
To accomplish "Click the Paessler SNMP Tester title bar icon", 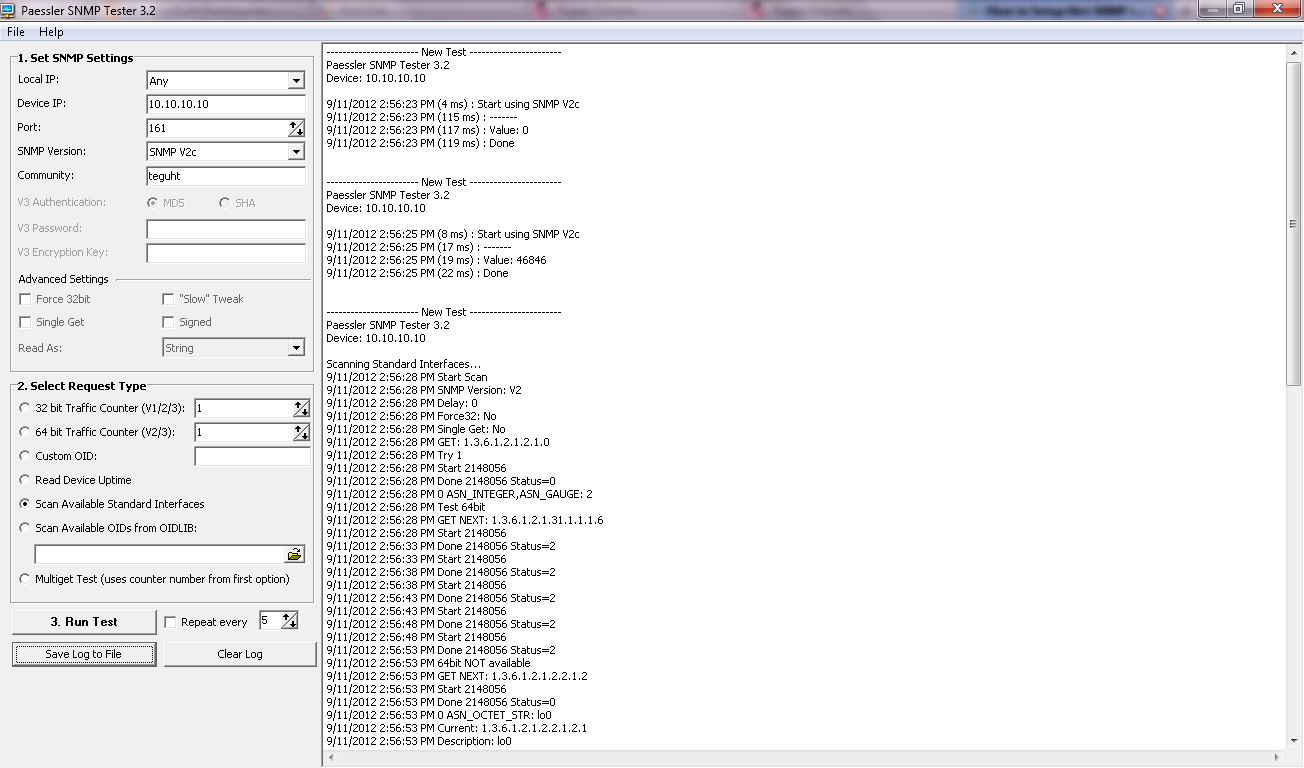I will tap(10, 9).
